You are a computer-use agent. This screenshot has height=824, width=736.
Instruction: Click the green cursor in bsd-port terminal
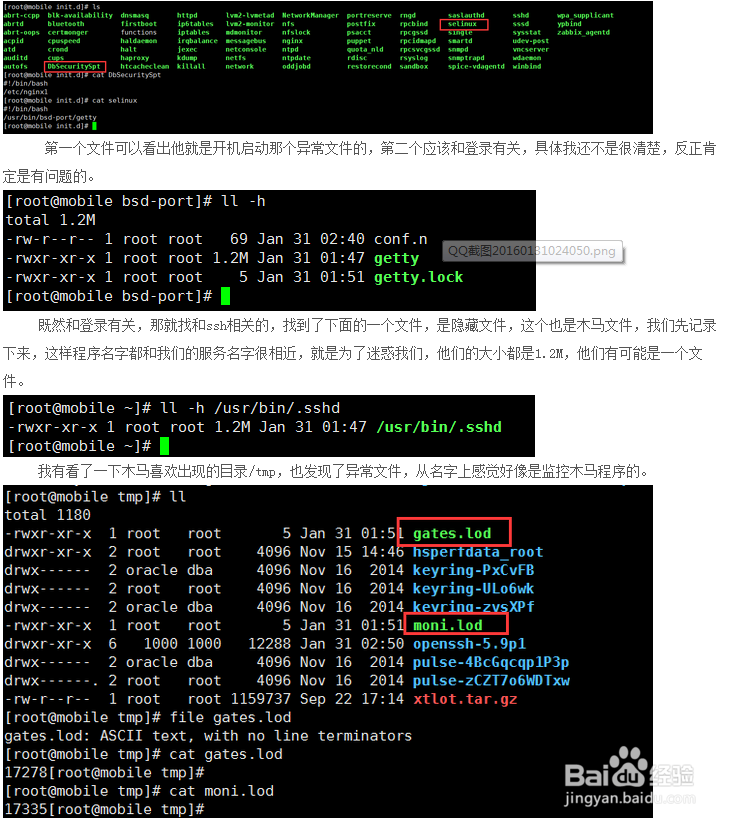[225, 296]
